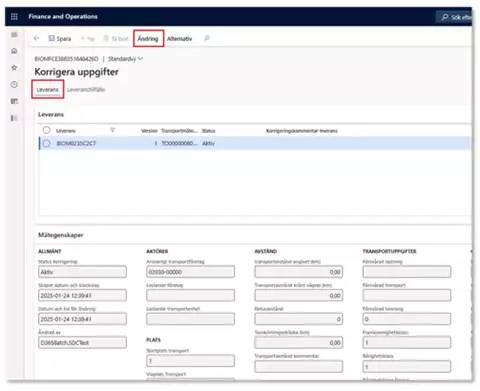This screenshot has height=391, width=480.
Task: Collapse the Mätegenskaper section header
Action: point(61,235)
